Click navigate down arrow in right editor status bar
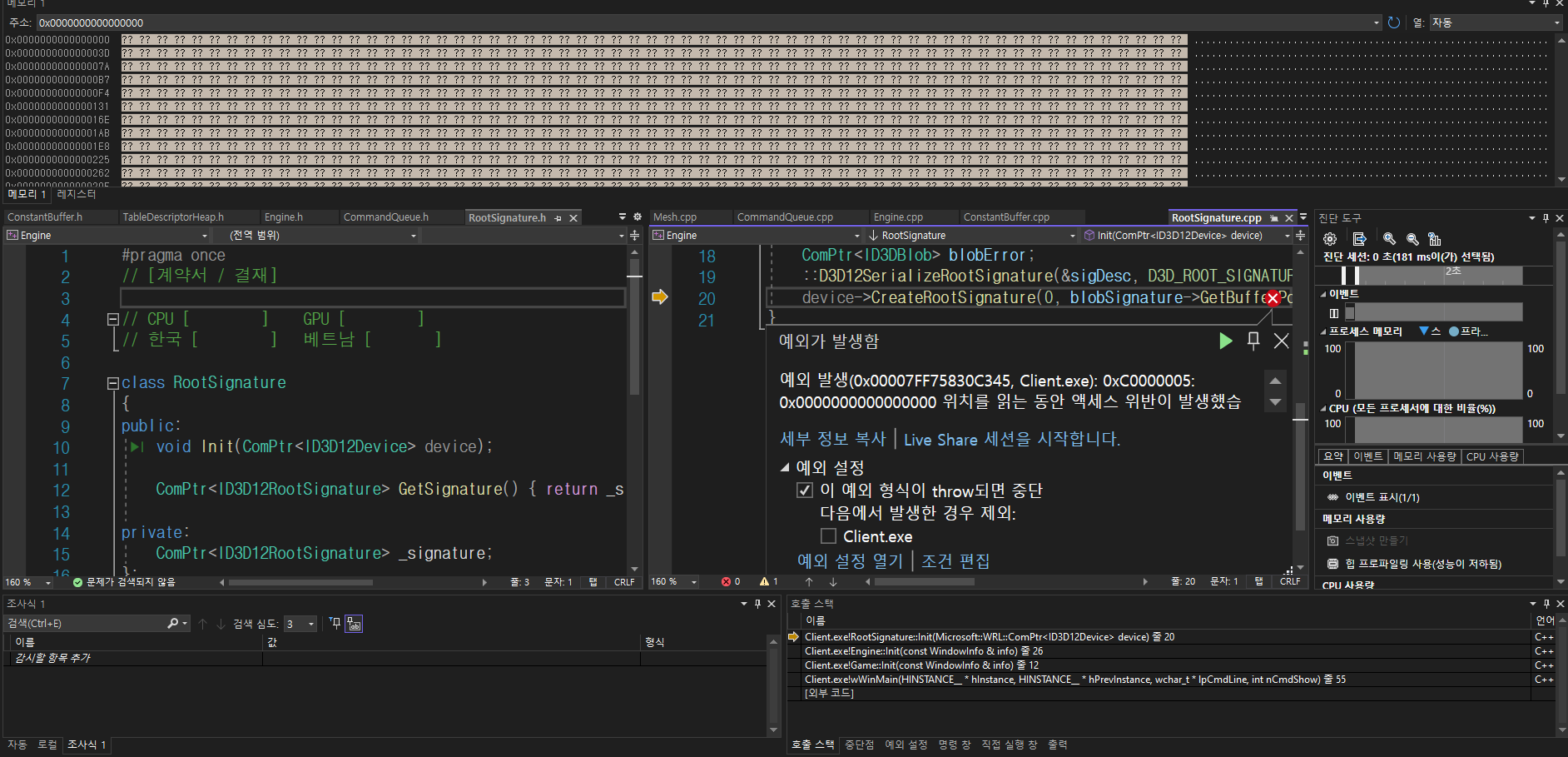This screenshot has width=1568, height=757. pyautogui.click(x=833, y=581)
